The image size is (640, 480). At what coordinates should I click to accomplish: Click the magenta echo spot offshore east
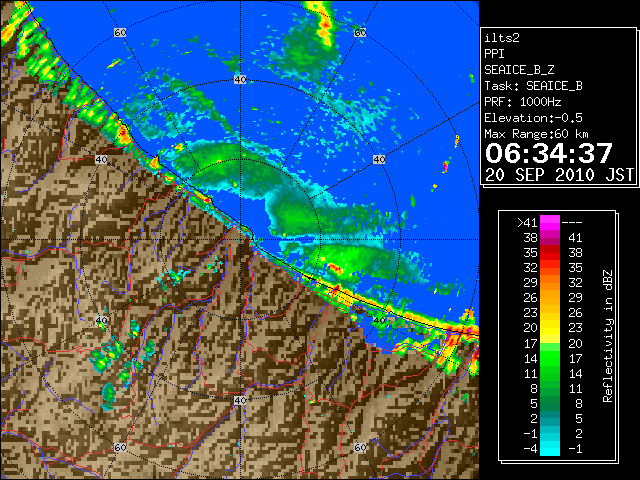446,166
